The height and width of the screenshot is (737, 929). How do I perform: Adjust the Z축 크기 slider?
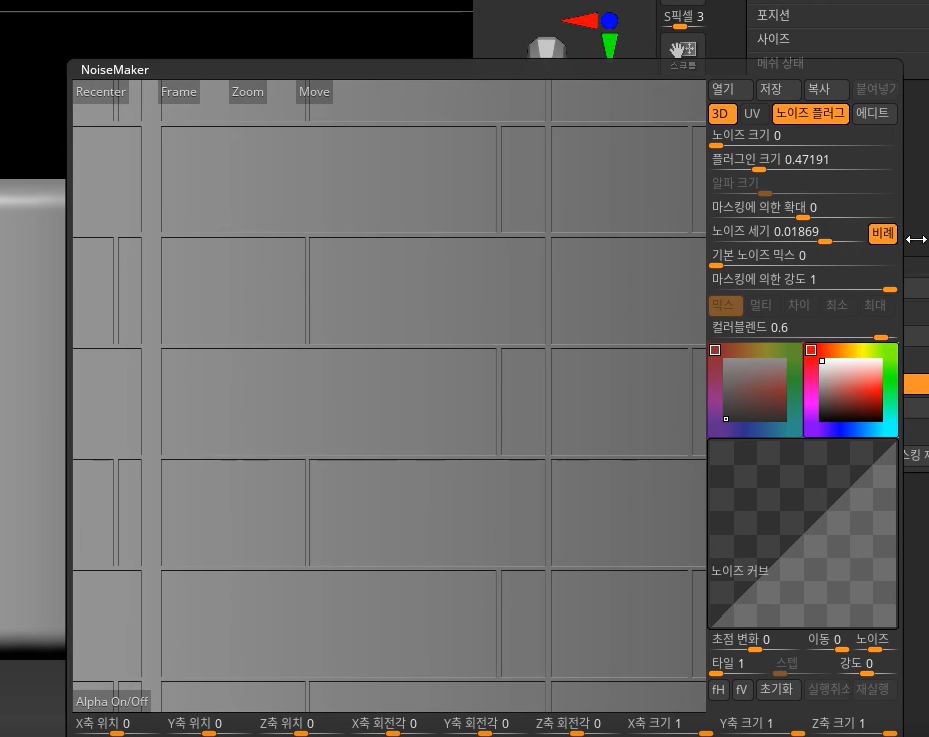point(853,725)
